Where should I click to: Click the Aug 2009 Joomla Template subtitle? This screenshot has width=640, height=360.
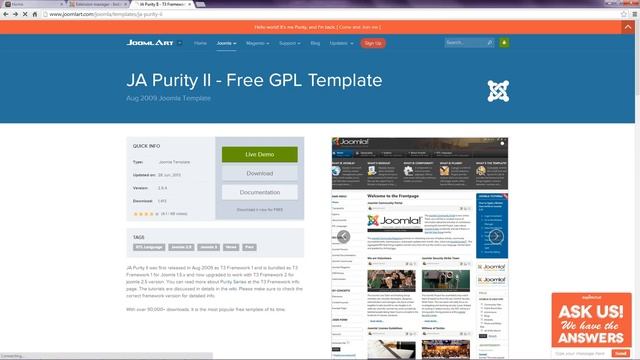point(168,98)
